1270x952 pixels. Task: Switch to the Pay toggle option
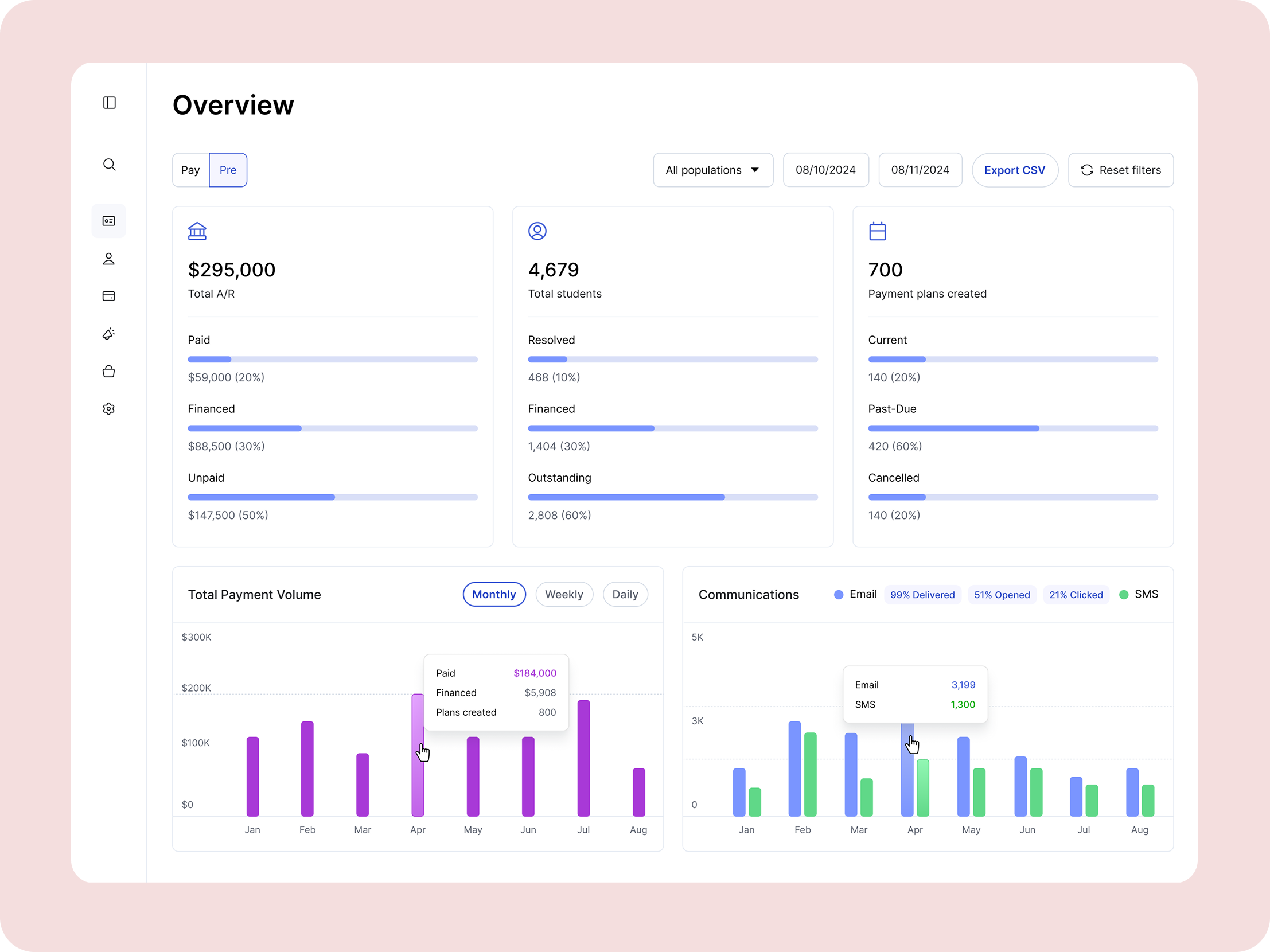[190, 170]
